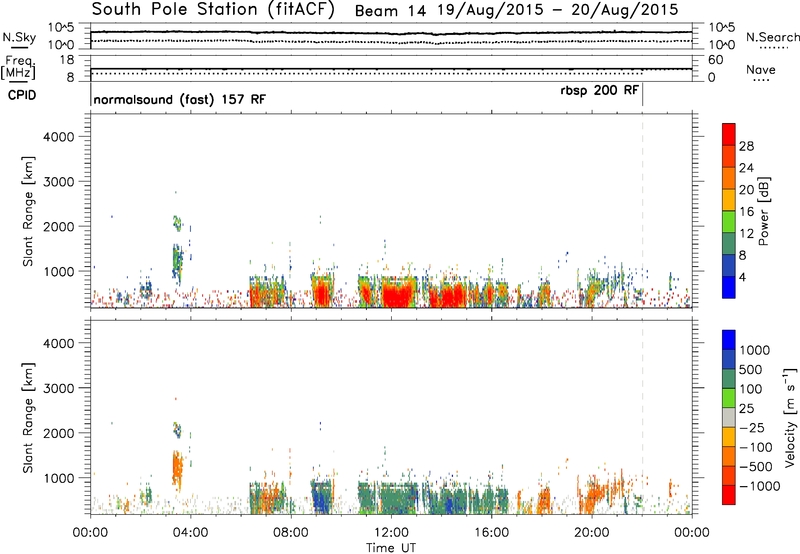Click the 'South Pole Station (fitACF)' title

213,10
